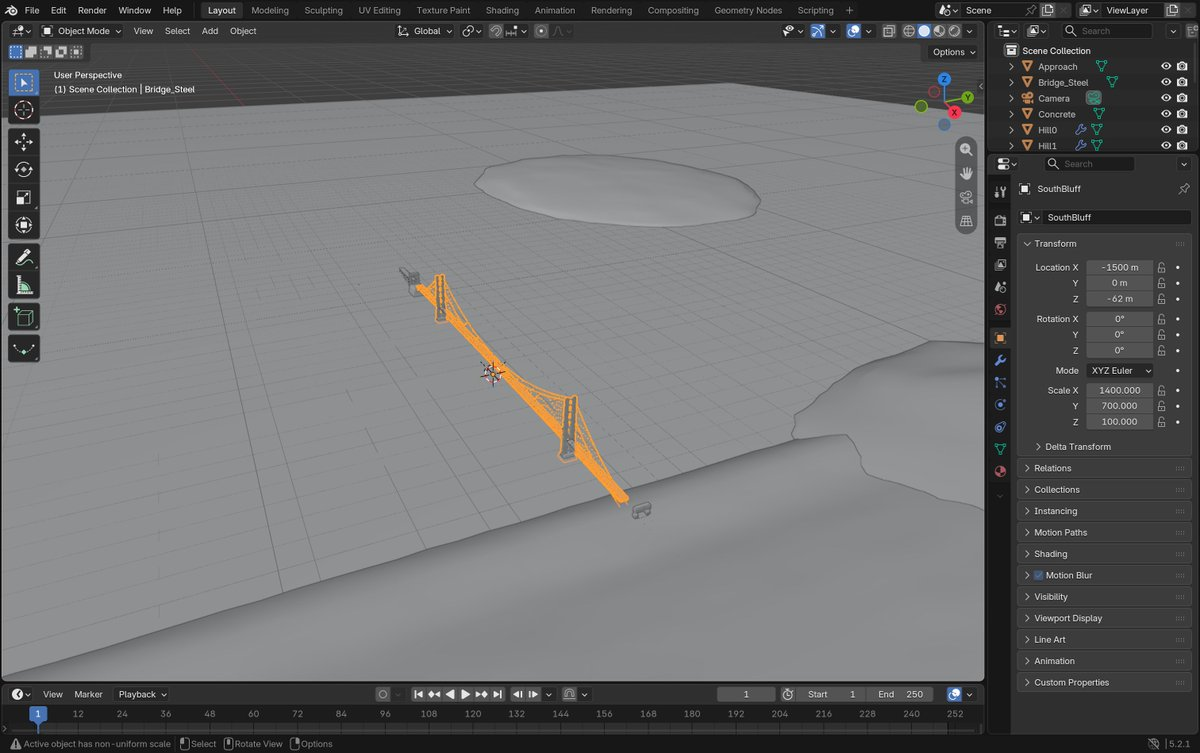Switch to the Sculpting workspace tab
The image size is (1200, 753).
[323, 10]
